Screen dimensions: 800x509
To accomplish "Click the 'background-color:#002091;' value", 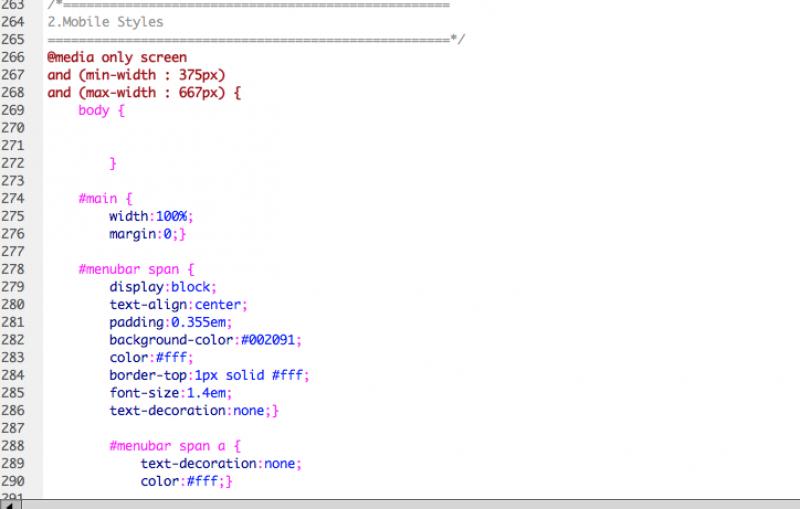I will coord(205,340).
